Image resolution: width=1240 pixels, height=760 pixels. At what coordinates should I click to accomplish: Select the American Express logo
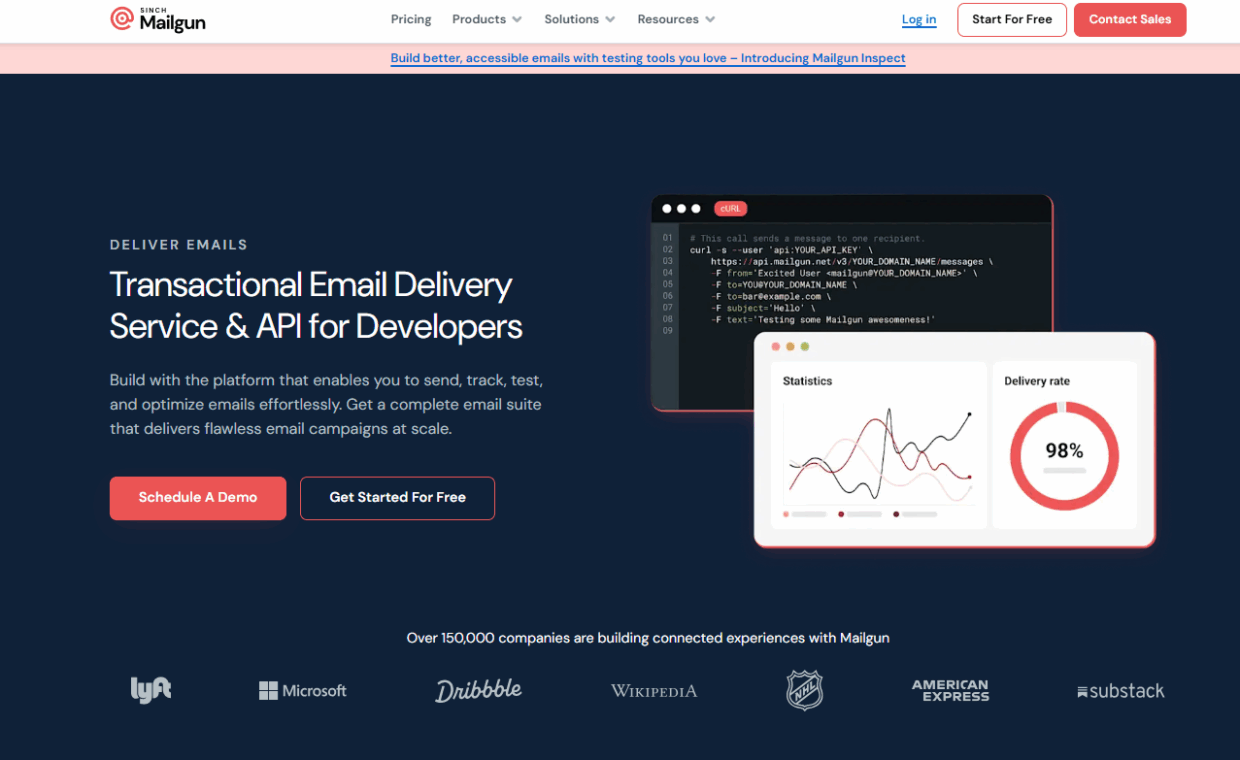950,690
